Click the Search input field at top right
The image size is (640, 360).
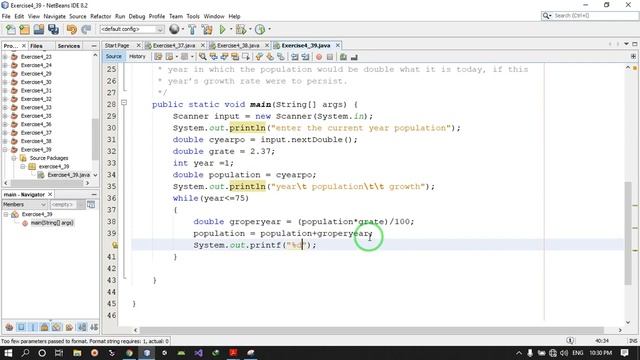[595, 16]
